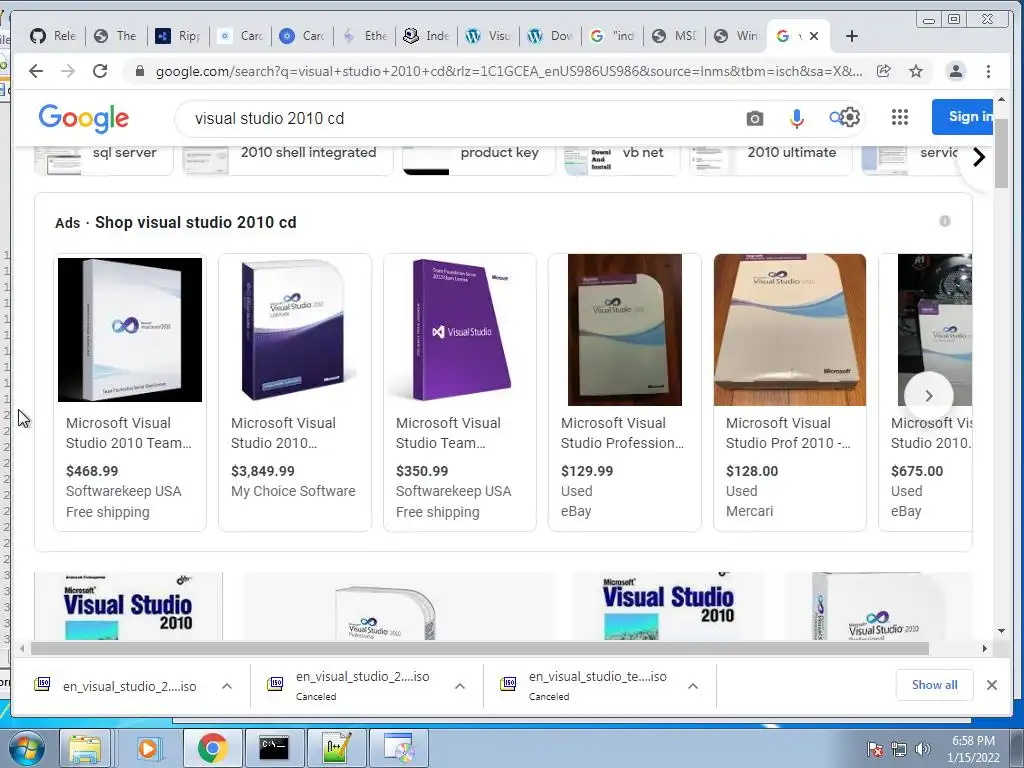Switch to the WordPress Visual tab
The image size is (1024, 768).
click(488, 36)
